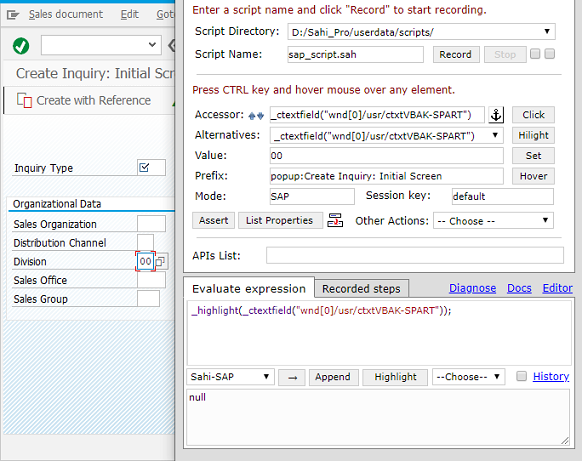Open the Sales document menu

pos(66,14)
